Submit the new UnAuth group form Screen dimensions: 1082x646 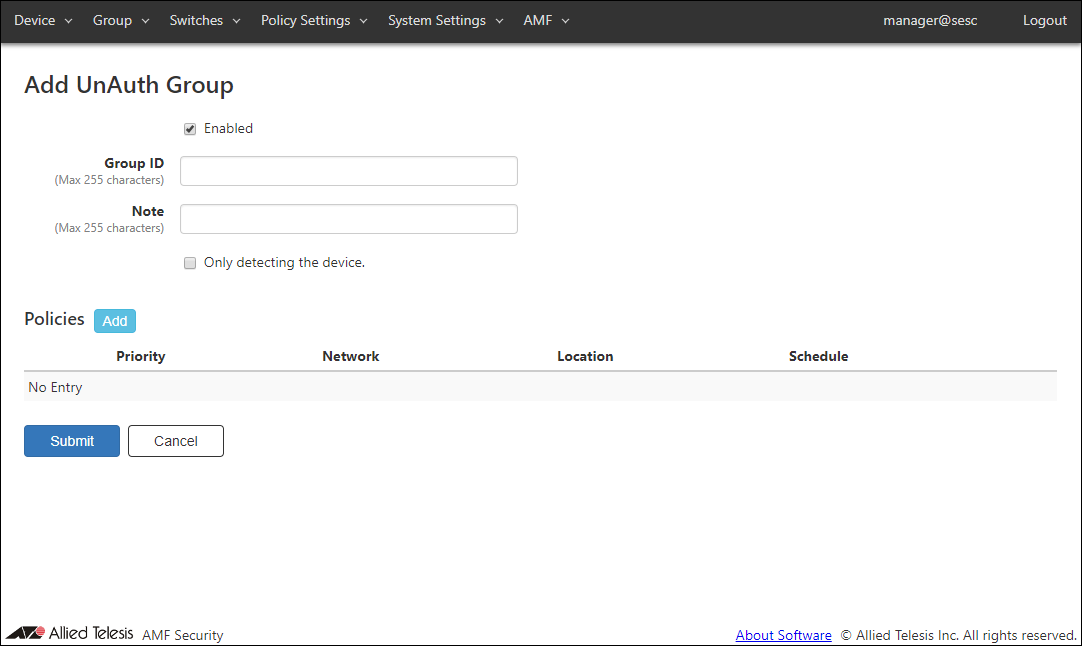72,441
